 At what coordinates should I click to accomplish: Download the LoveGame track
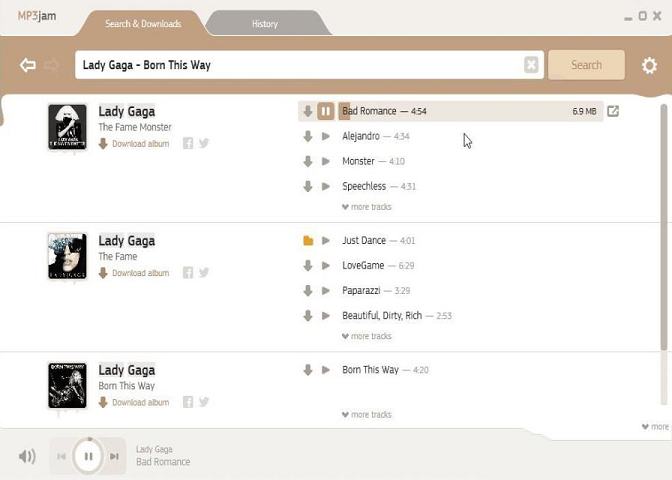[308, 266]
